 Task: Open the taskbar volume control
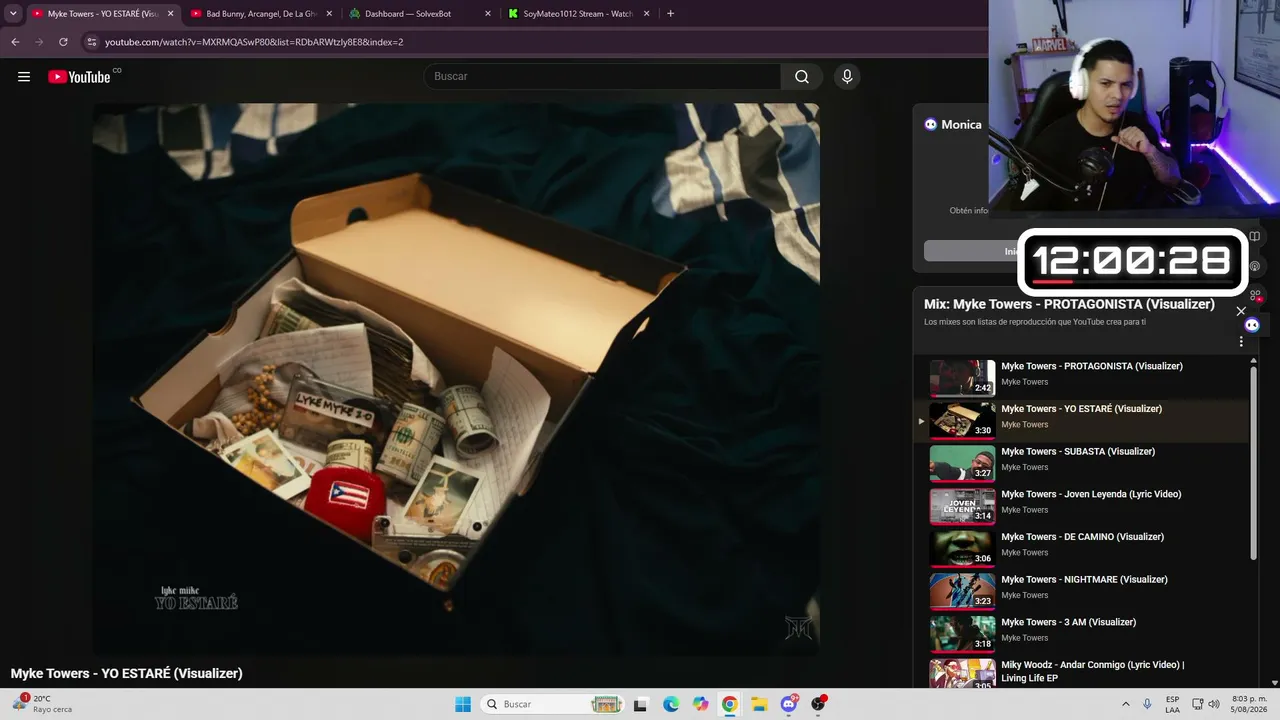pos(1214,704)
